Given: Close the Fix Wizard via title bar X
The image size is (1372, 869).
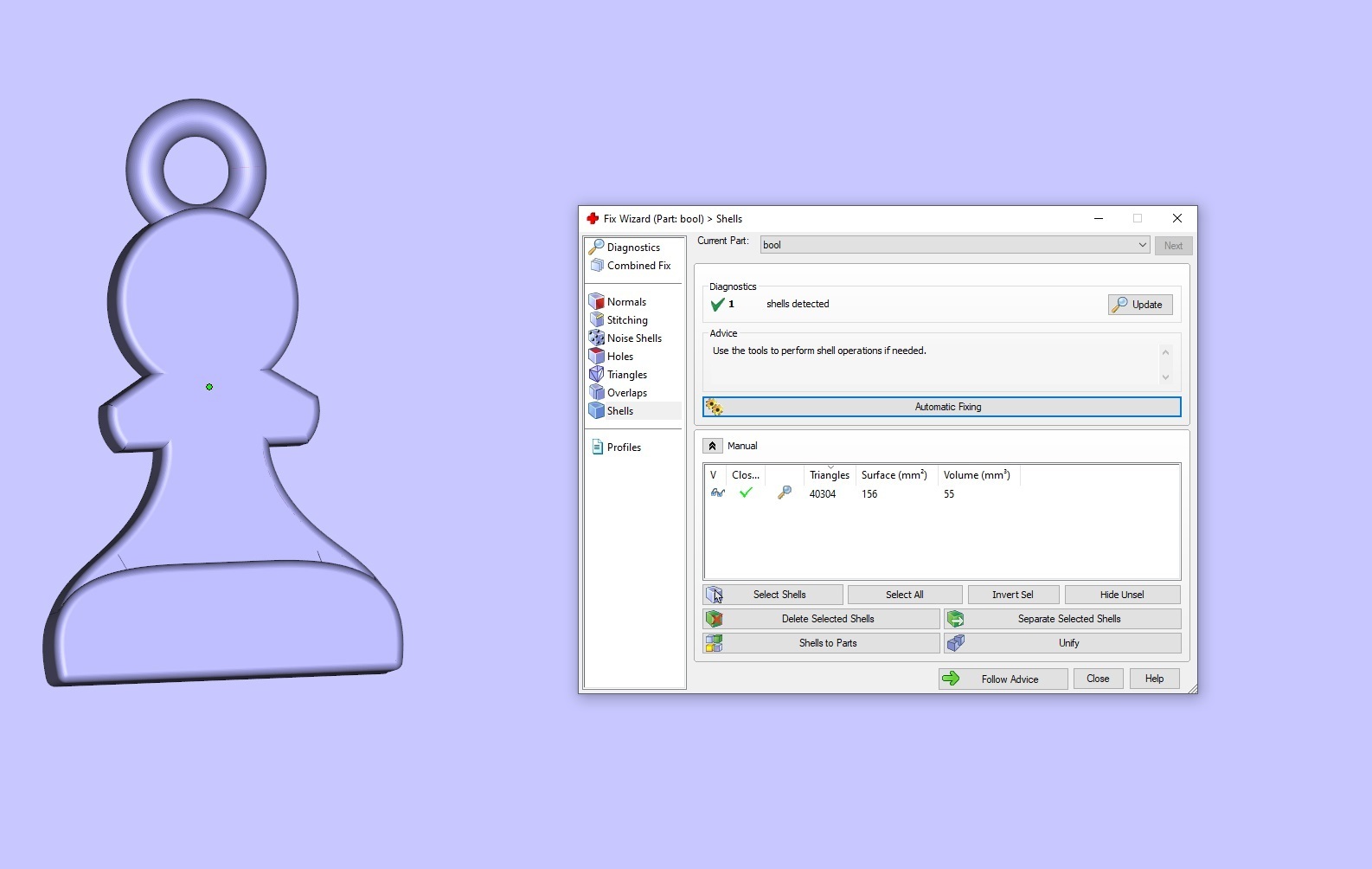Looking at the screenshot, I should (1176, 219).
